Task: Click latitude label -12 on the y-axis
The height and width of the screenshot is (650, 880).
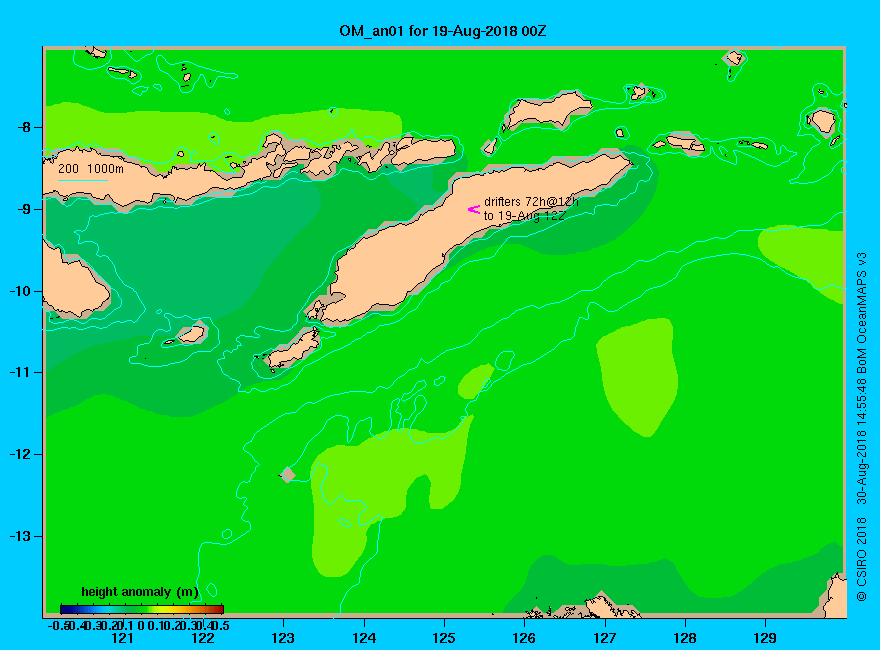Action: point(20,454)
